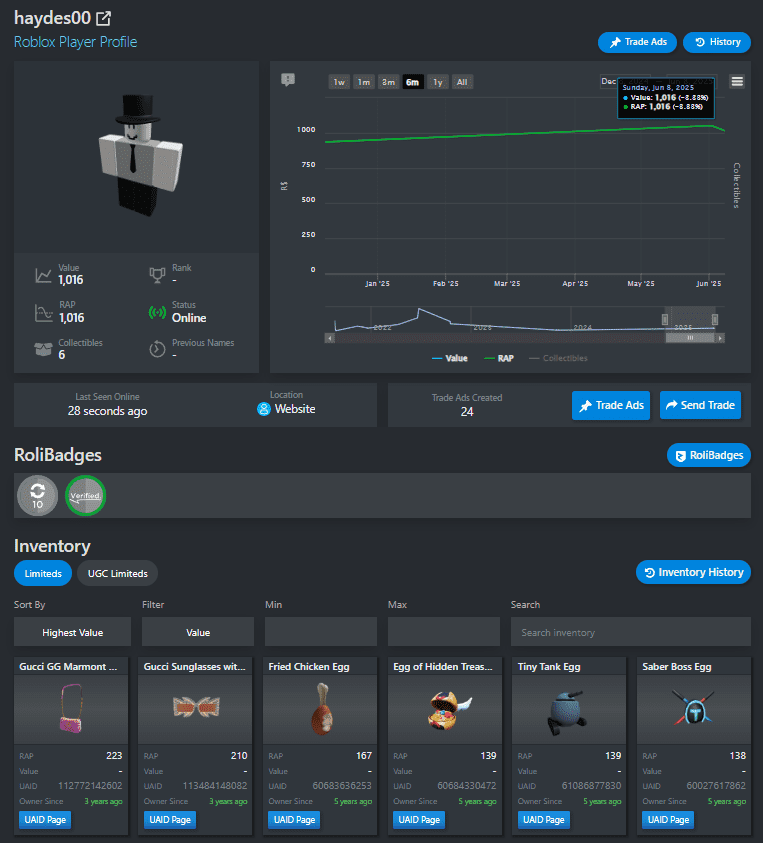Switch to UGC Limiteds inventory tab
Viewport: 763px width, 843px height.
[118, 573]
